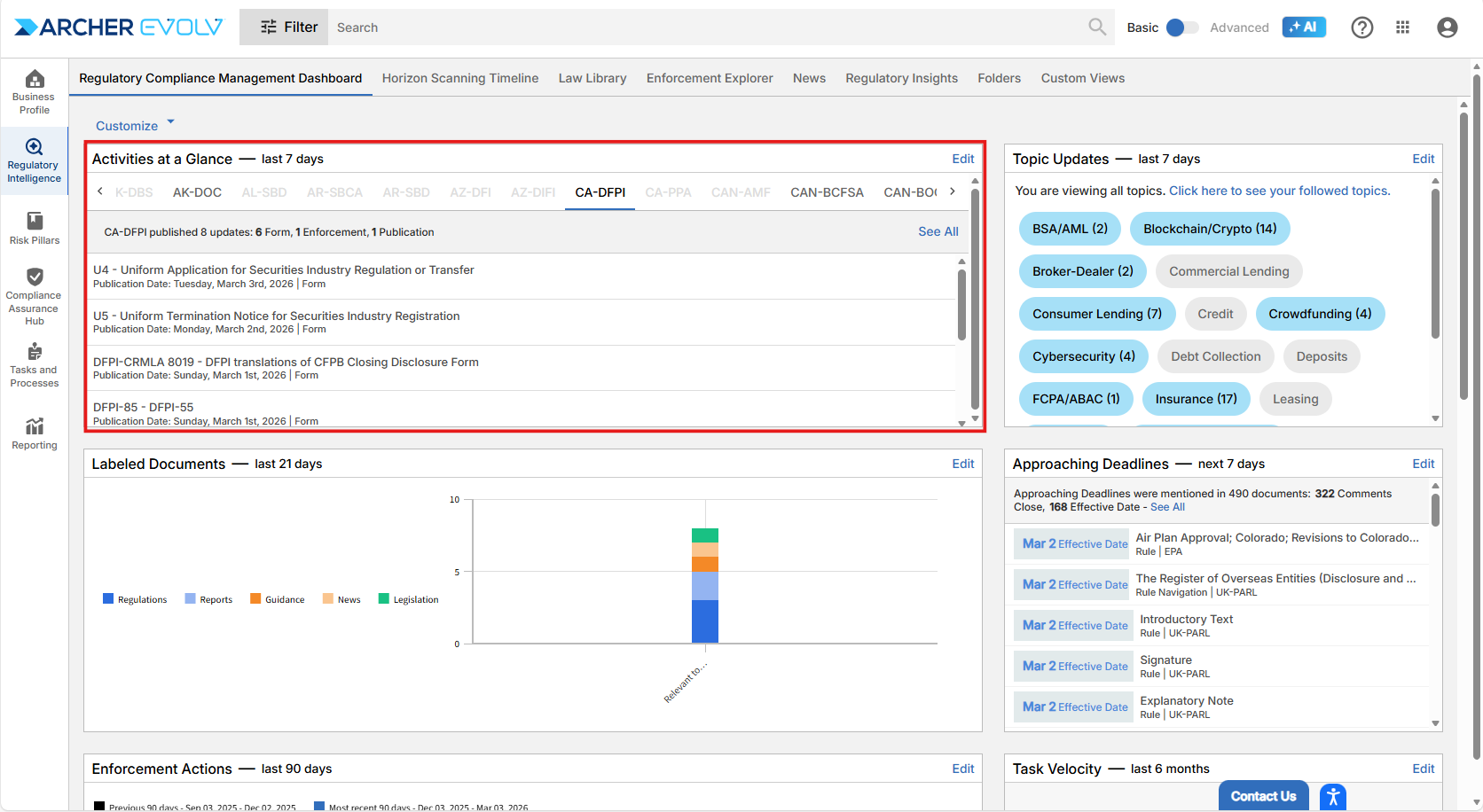Open the apps grid menu
1483x812 pixels.
tap(1402, 27)
